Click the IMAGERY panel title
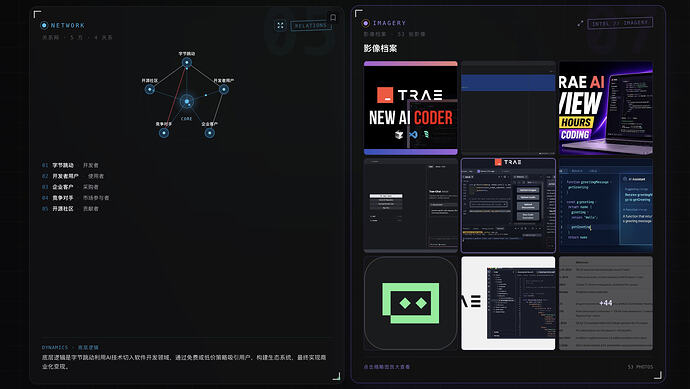The height and width of the screenshot is (389, 690). click(x=389, y=23)
